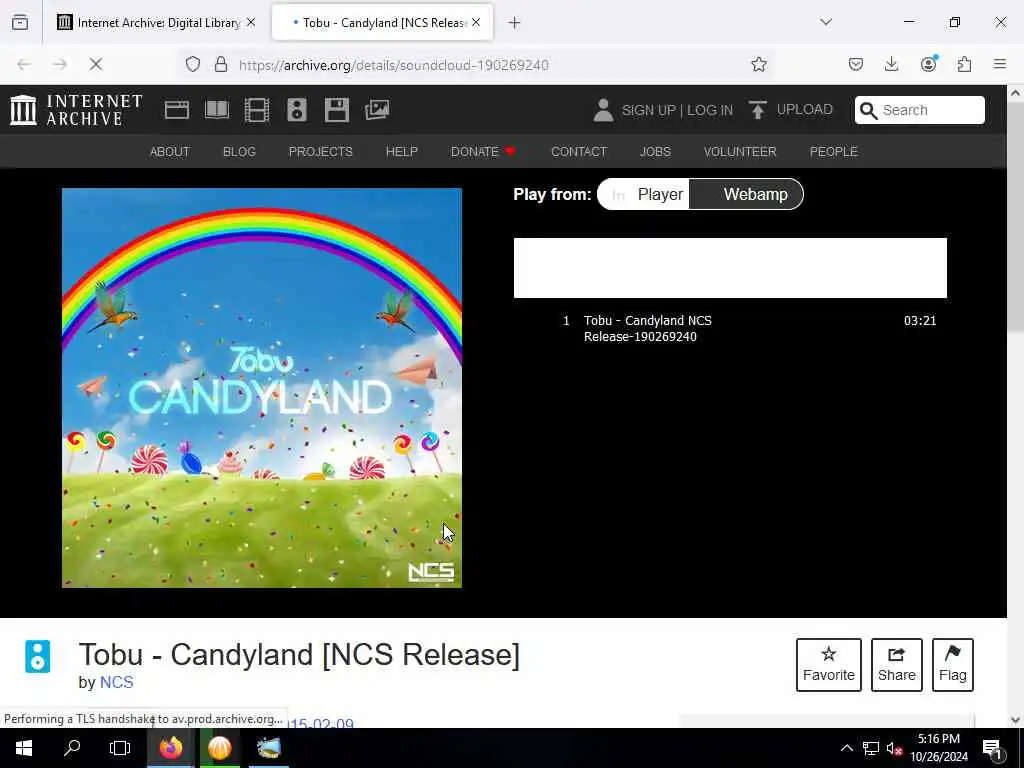
Task: Flag this item button
Action: [953, 665]
